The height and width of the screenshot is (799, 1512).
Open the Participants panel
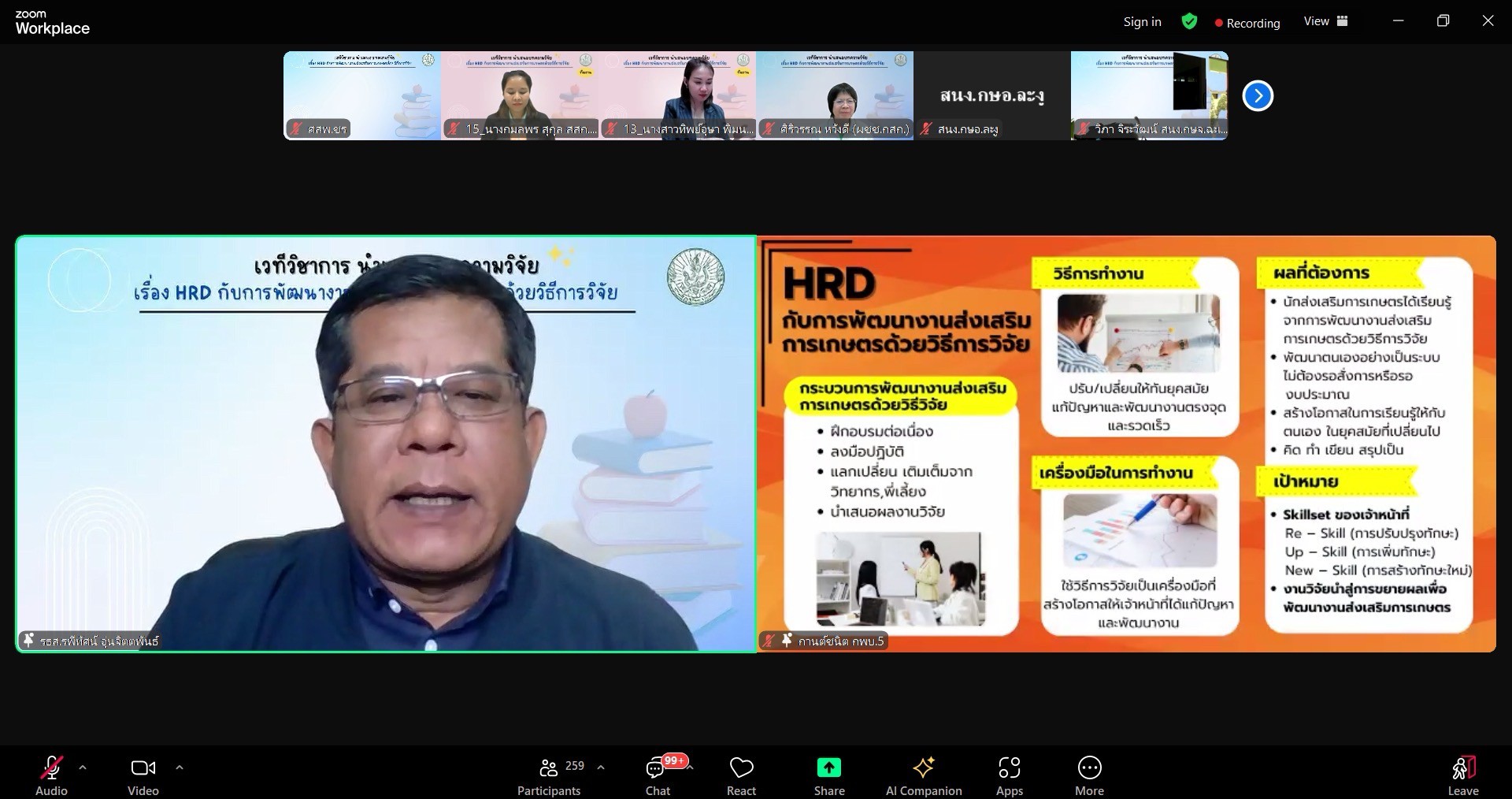(x=550, y=775)
